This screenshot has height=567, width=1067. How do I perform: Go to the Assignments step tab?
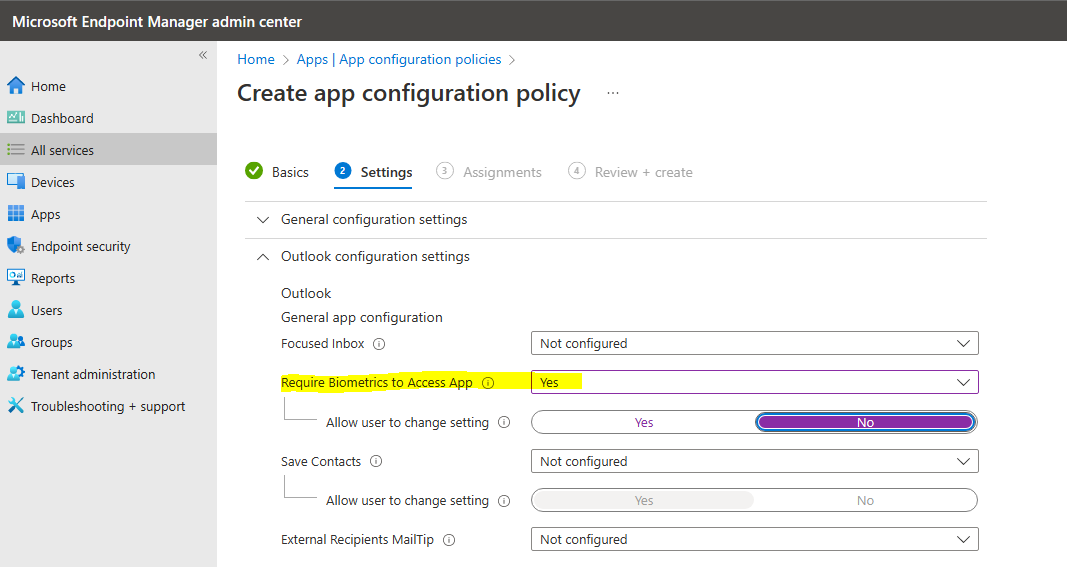(x=489, y=172)
